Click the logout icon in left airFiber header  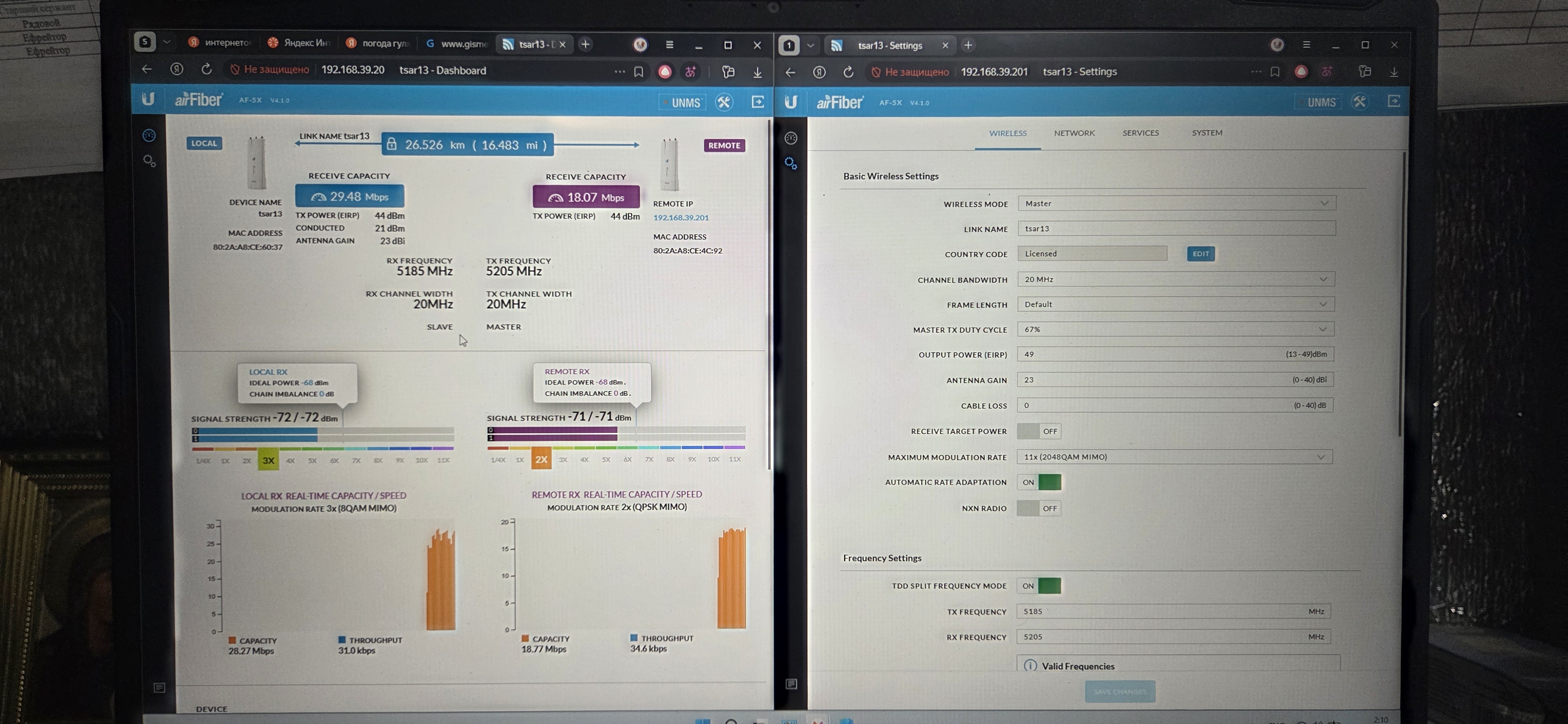coord(758,102)
